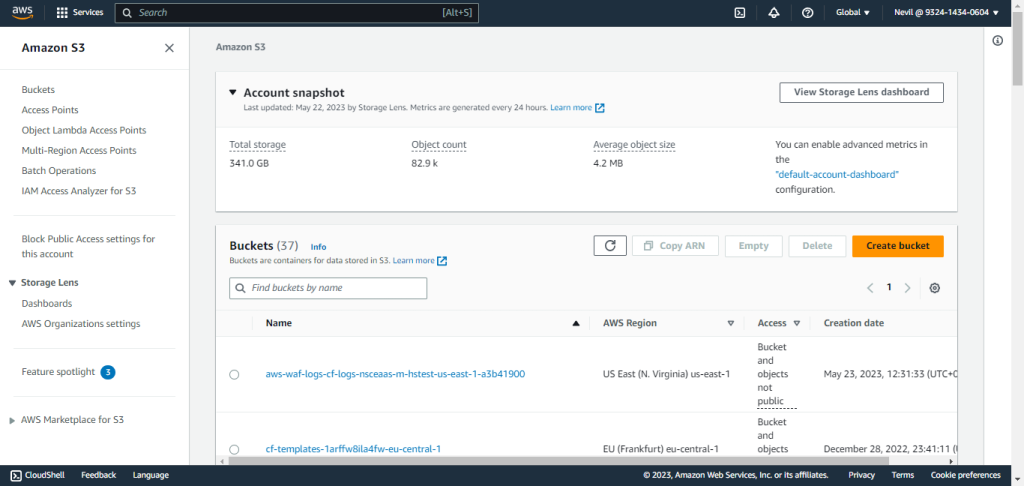This screenshot has height=486, width=1024.
Task: Open Multi-Region Access Points
Action: click(79, 150)
